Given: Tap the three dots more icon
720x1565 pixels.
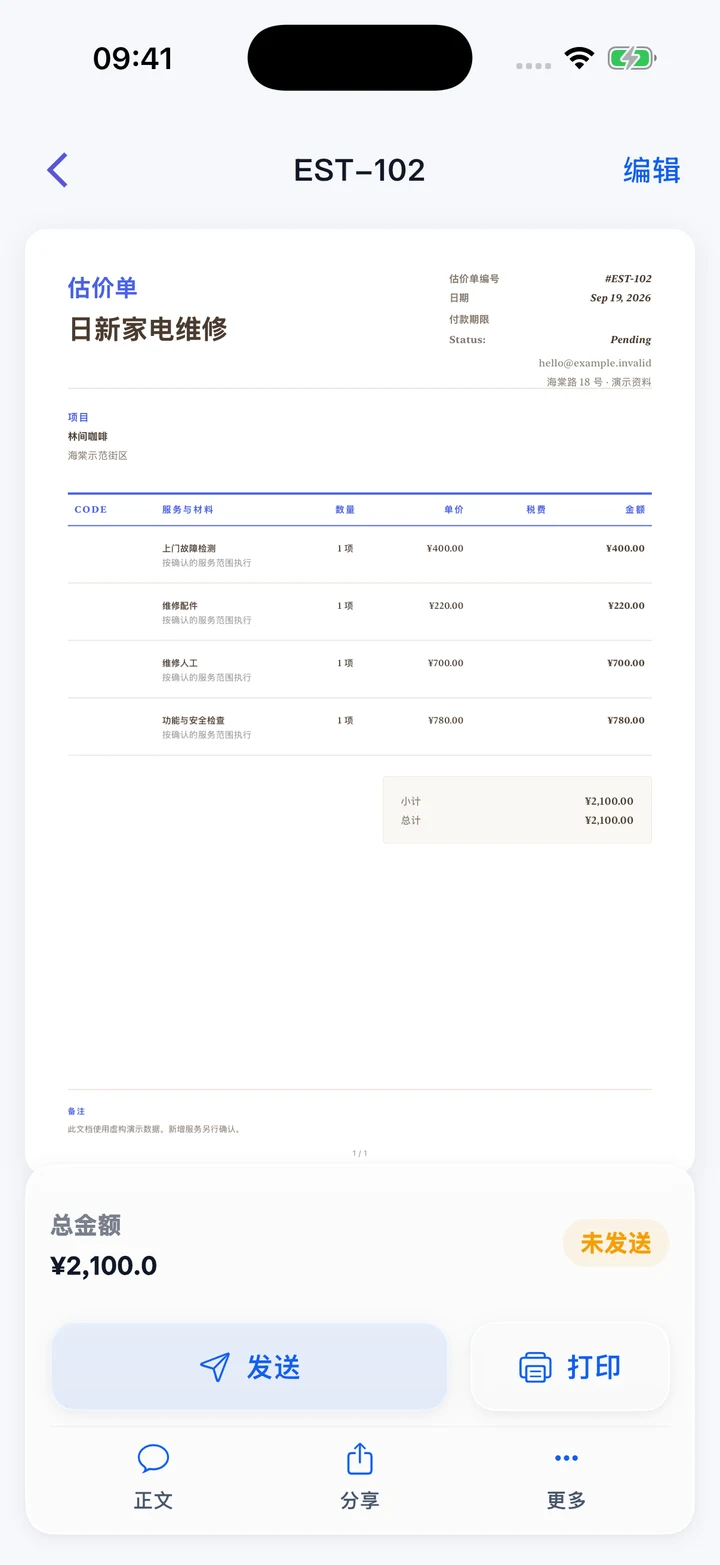Looking at the screenshot, I should click(x=566, y=1458).
